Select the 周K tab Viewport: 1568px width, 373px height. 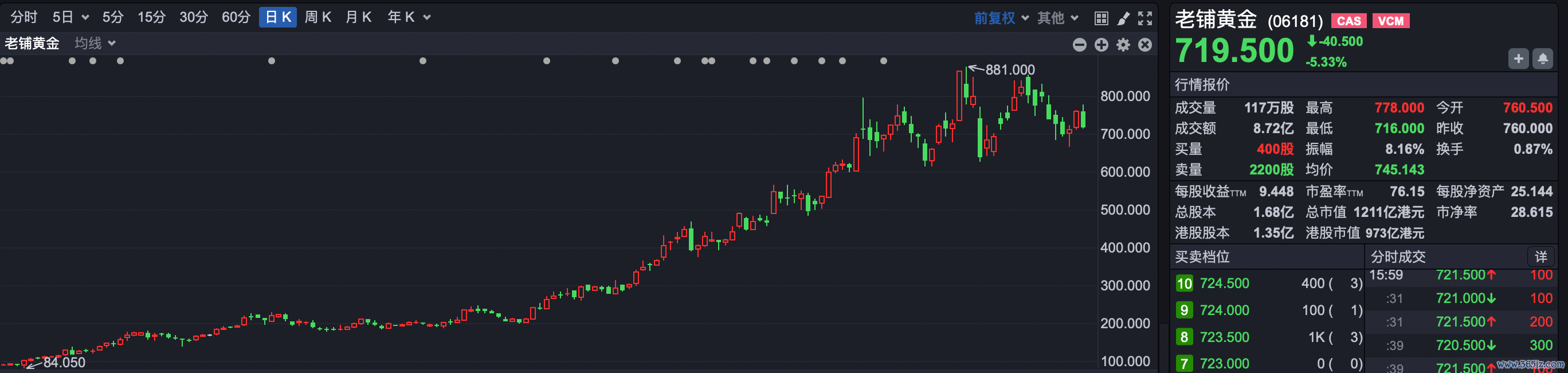coord(317,17)
